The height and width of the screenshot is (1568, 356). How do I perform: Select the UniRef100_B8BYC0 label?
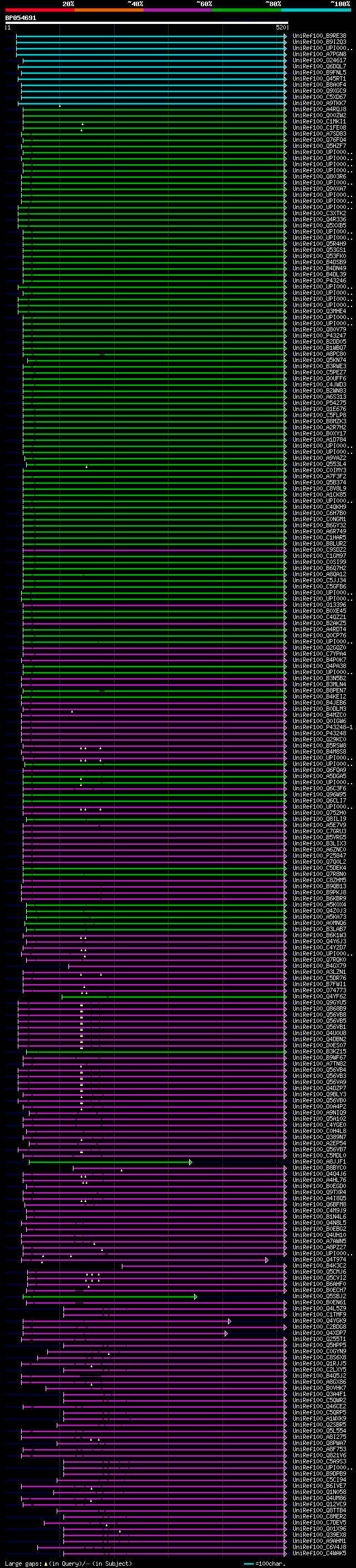tap(319, 1168)
